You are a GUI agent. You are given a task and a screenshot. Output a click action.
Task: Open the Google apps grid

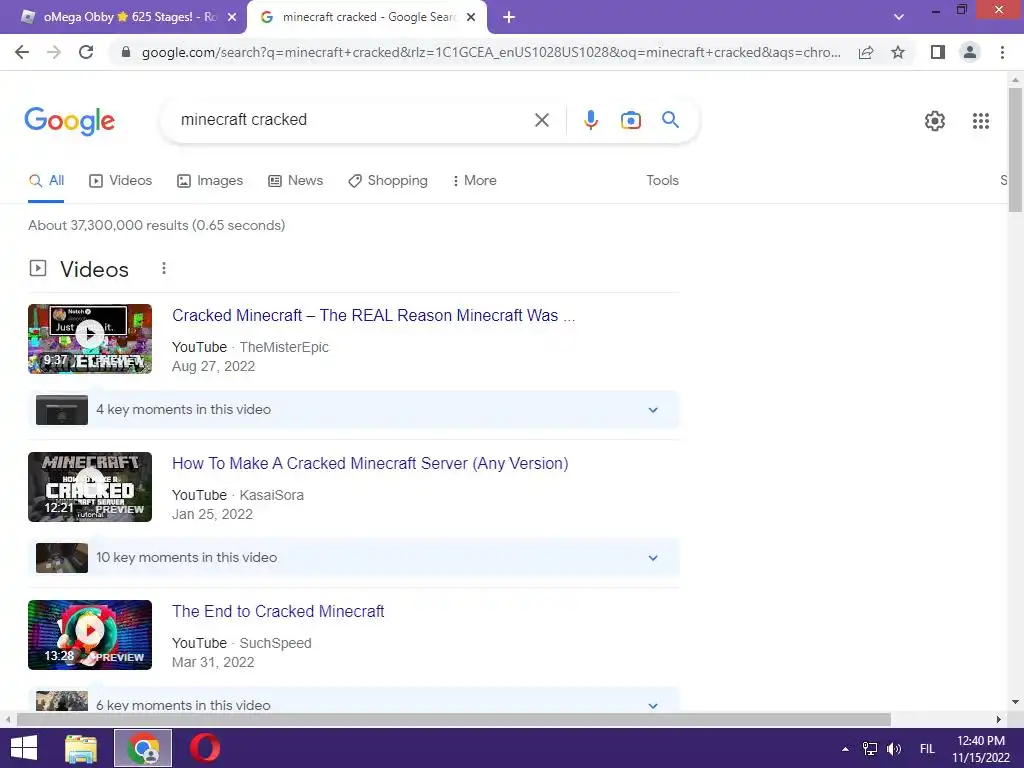[980, 121]
